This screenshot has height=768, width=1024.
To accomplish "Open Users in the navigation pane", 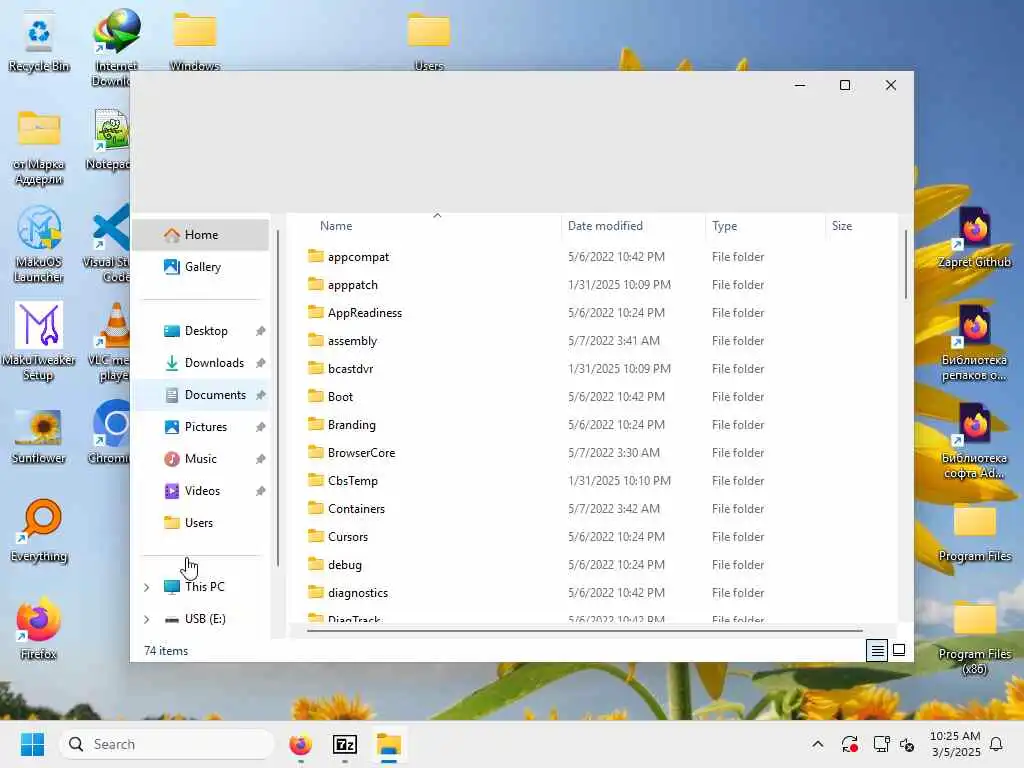I will (x=200, y=523).
